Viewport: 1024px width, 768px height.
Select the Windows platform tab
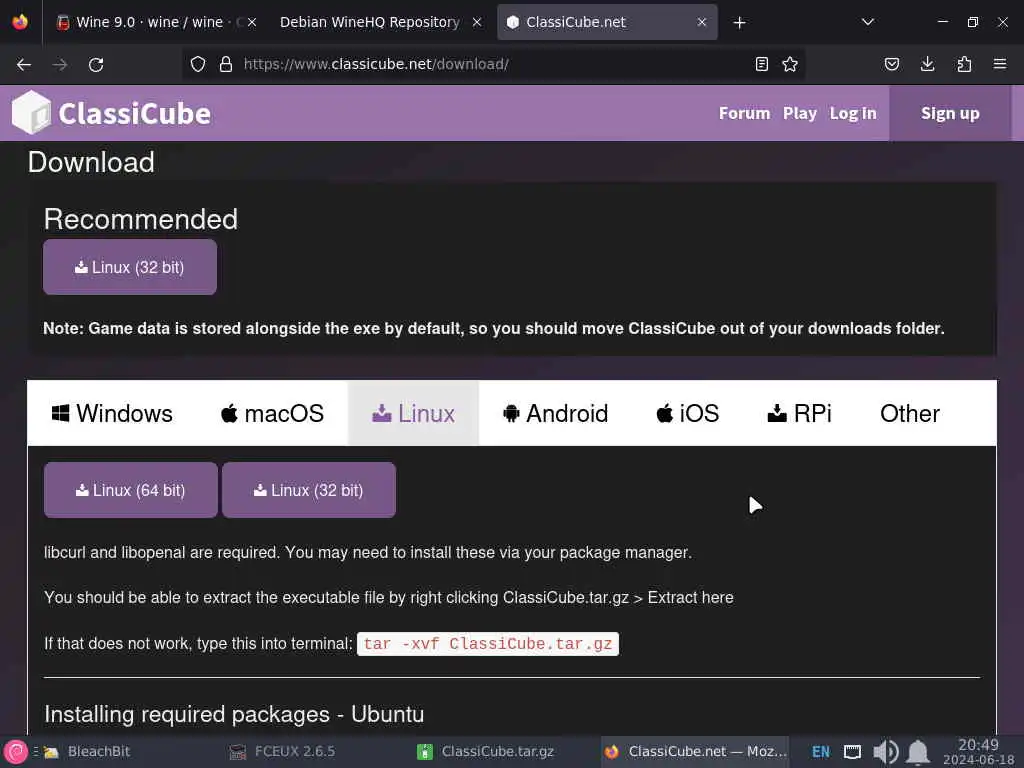[112, 413]
